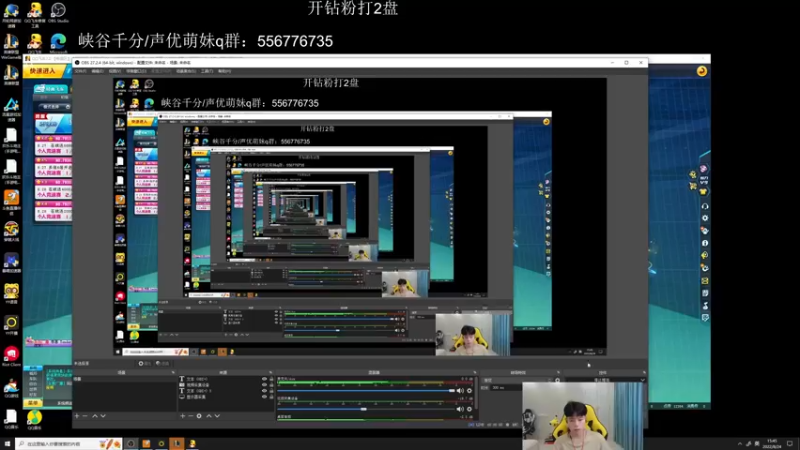Screen dimensions: 800x450
Task: Open the scene transition type dropdown
Action: pyautogui.click(x=517, y=380)
